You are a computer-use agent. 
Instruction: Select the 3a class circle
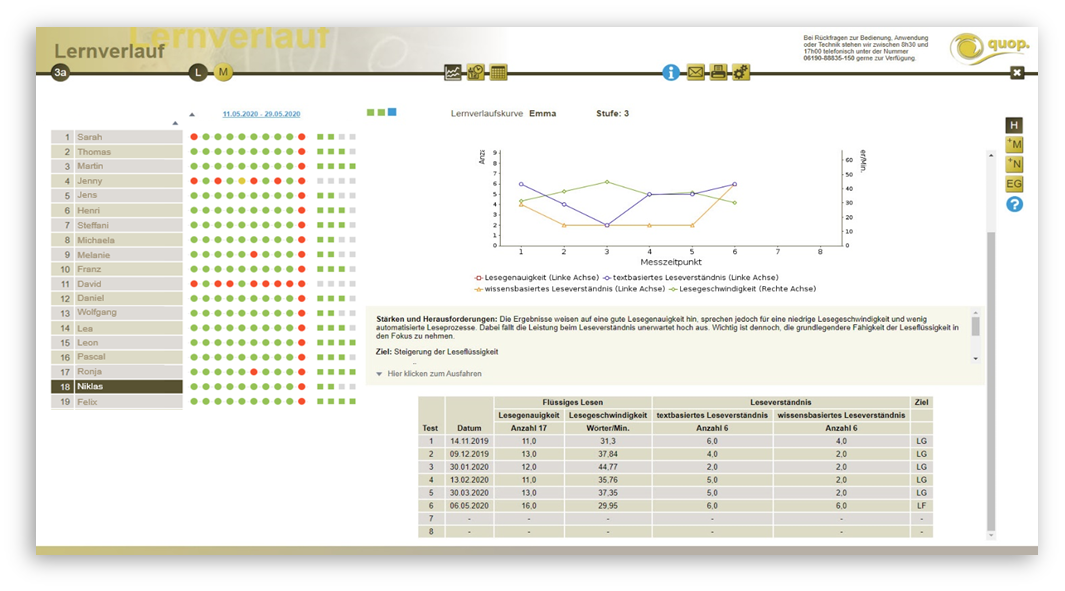[60, 72]
